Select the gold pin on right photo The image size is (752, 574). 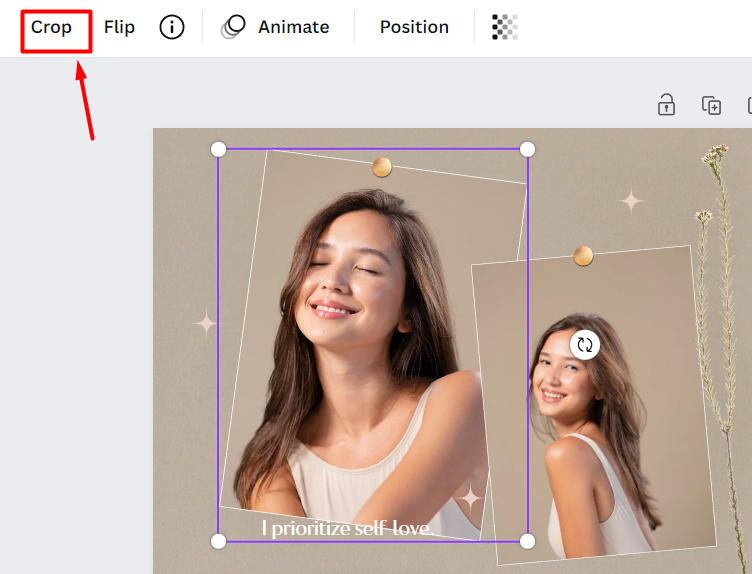click(583, 257)
